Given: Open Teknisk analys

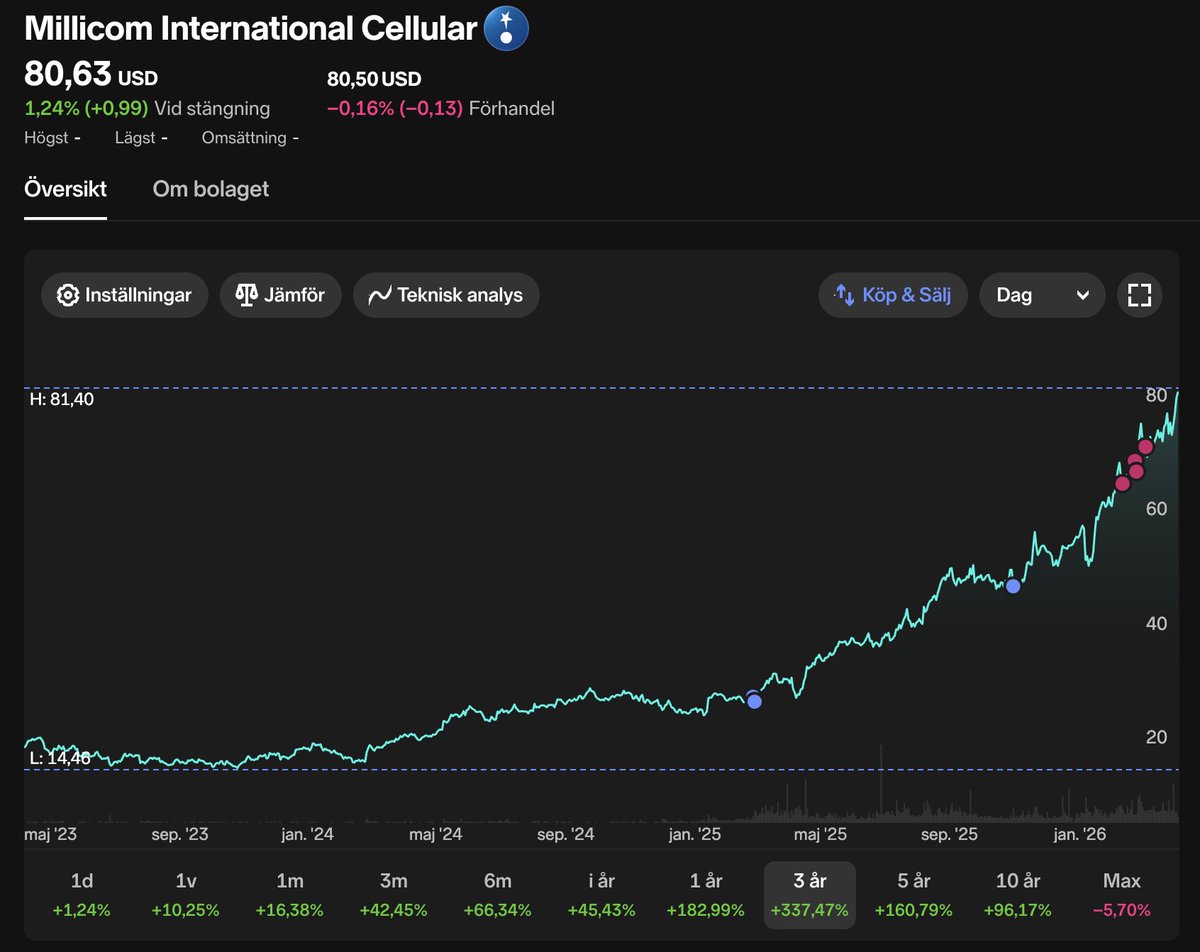Looking at the screenshot, I should point(446,295).
